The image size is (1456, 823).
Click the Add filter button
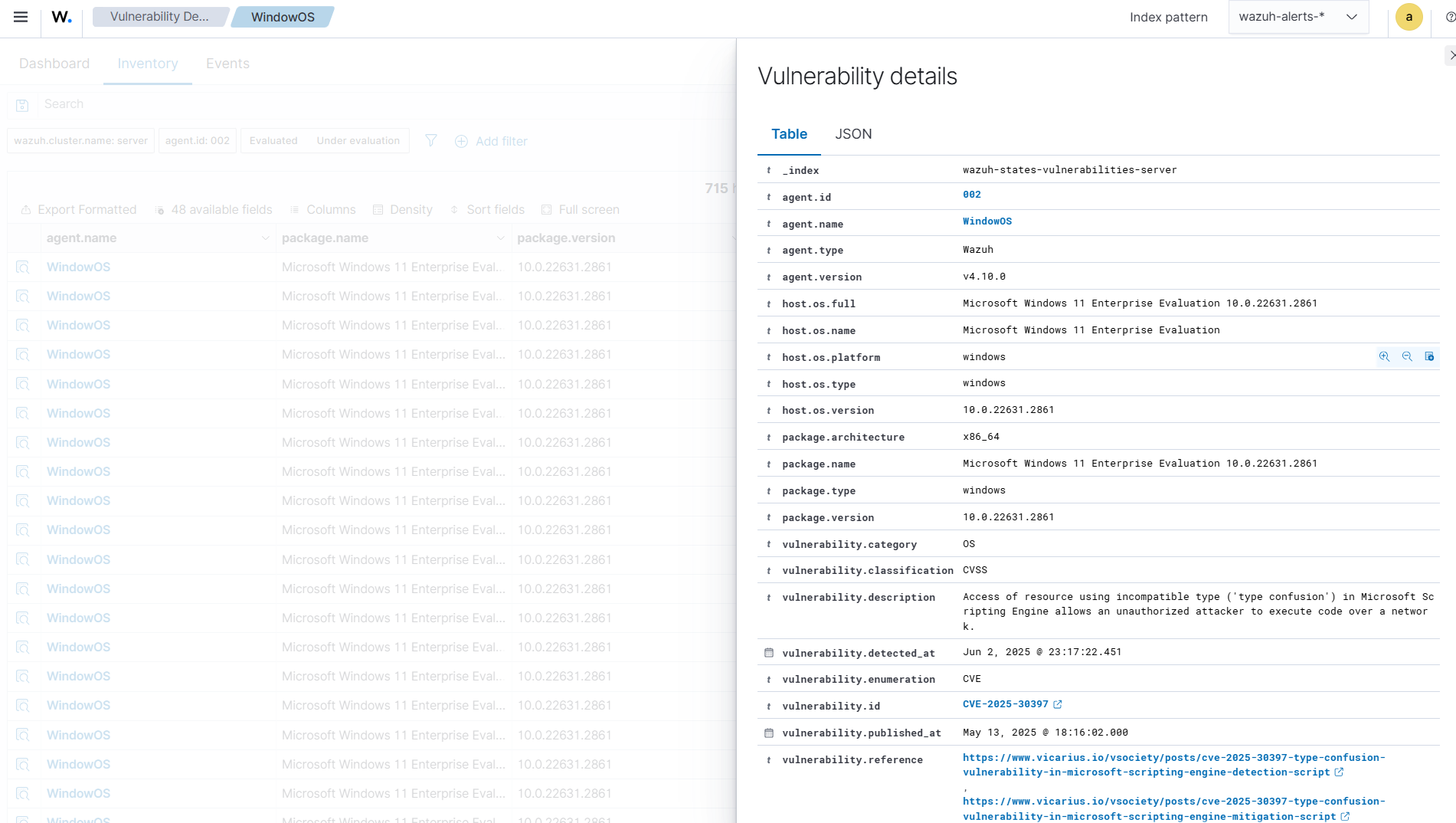pos(491,141)
